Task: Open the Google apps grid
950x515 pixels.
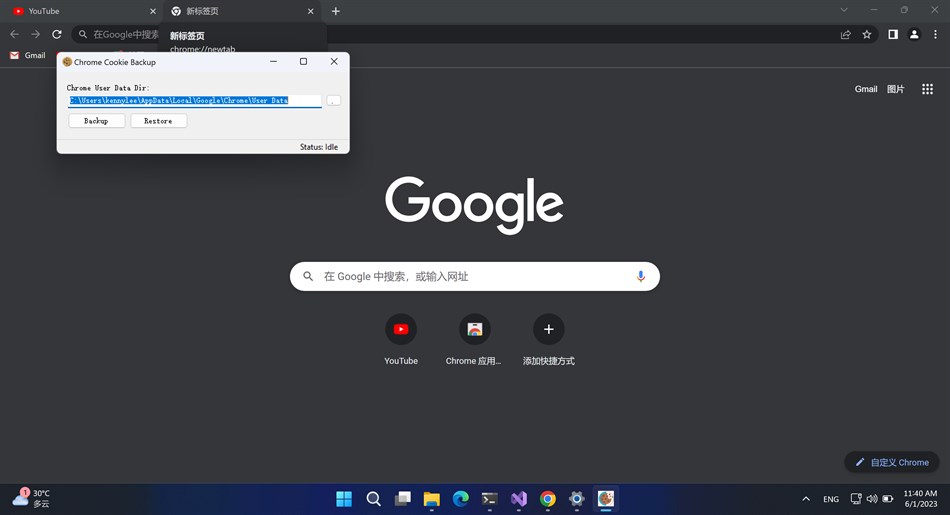Action: coord(927,89)
